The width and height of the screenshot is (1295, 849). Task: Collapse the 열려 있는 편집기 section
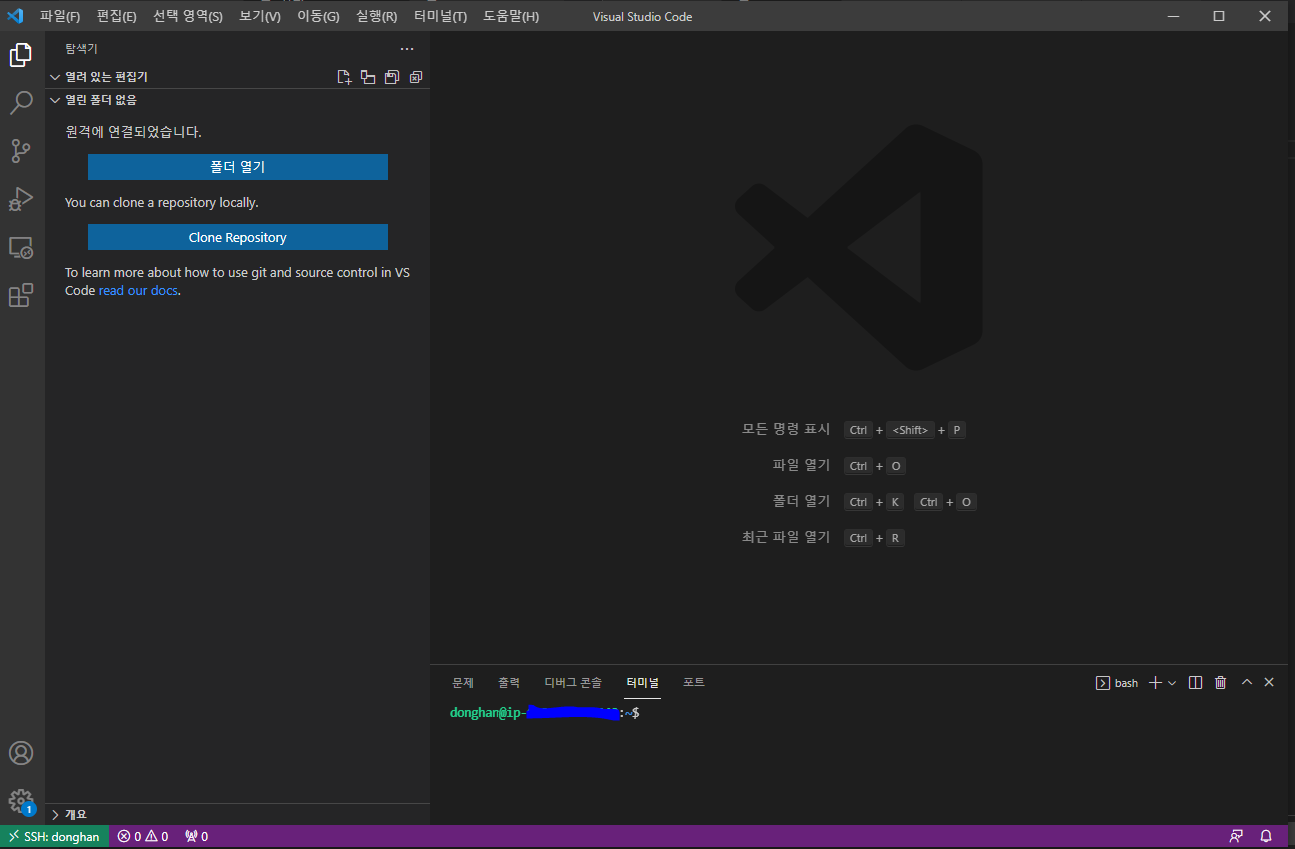click(x=237, y=77)
